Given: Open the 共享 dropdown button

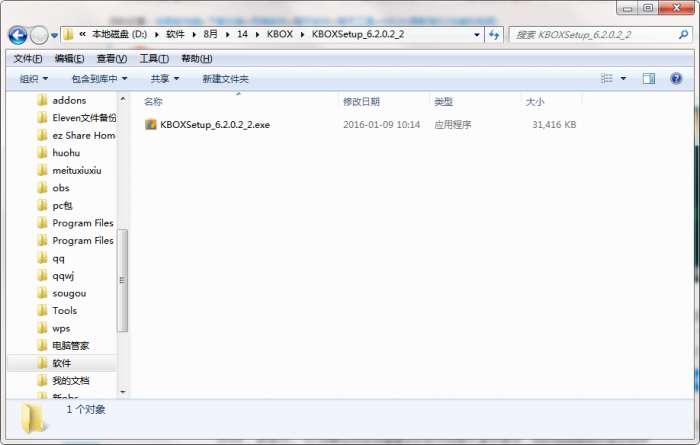Looking at the screenshot, I should pos(164,79).
